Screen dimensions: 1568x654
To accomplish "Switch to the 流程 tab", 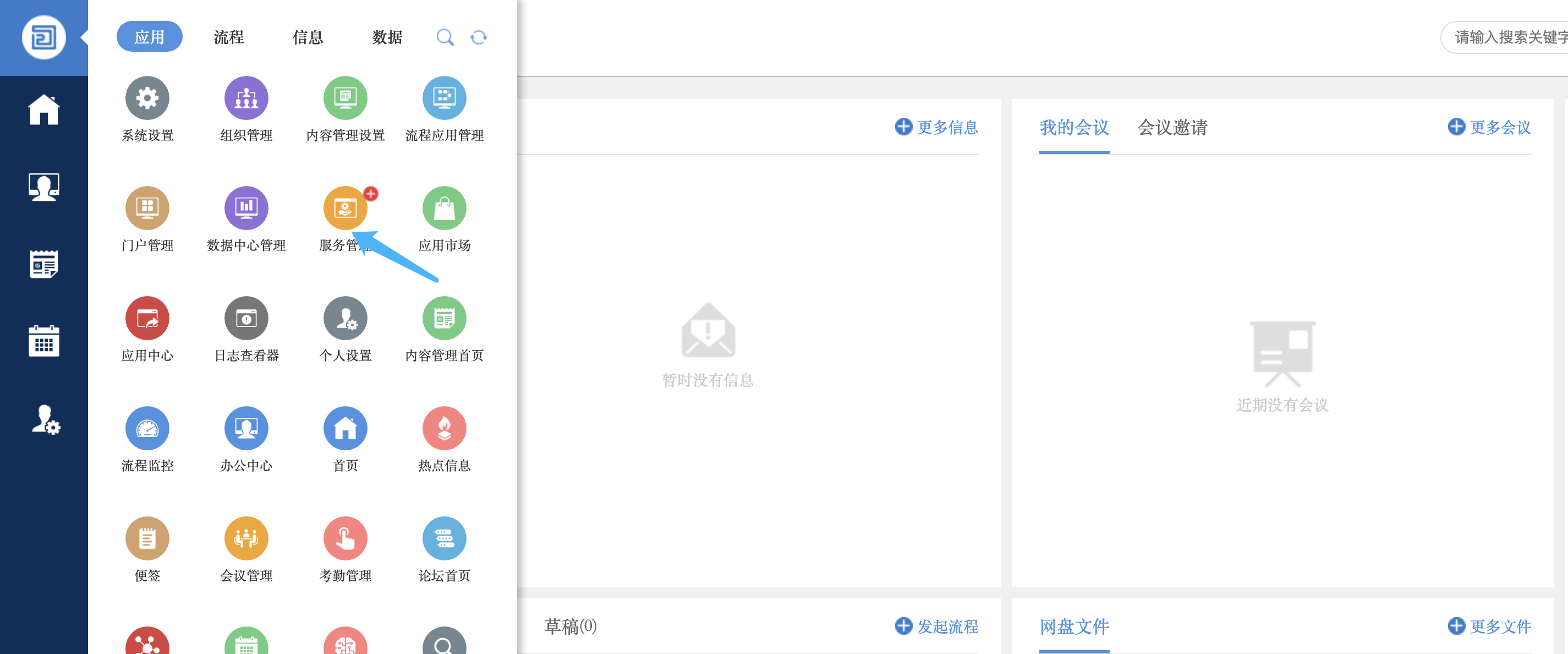I will click(x=228, y=38).
